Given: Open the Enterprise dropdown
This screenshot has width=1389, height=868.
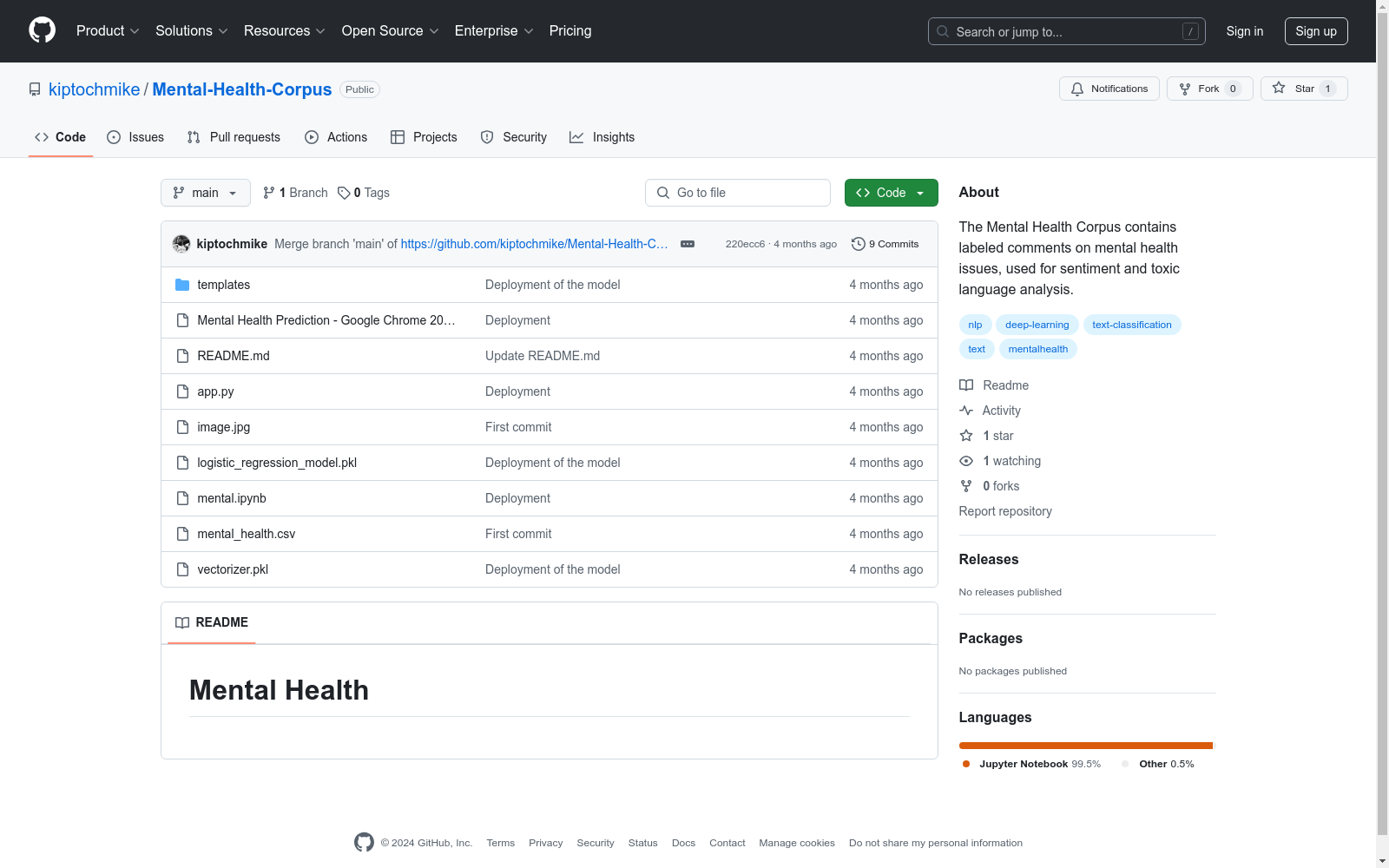Looking at the screenshot, I should [x=494, y=31].
